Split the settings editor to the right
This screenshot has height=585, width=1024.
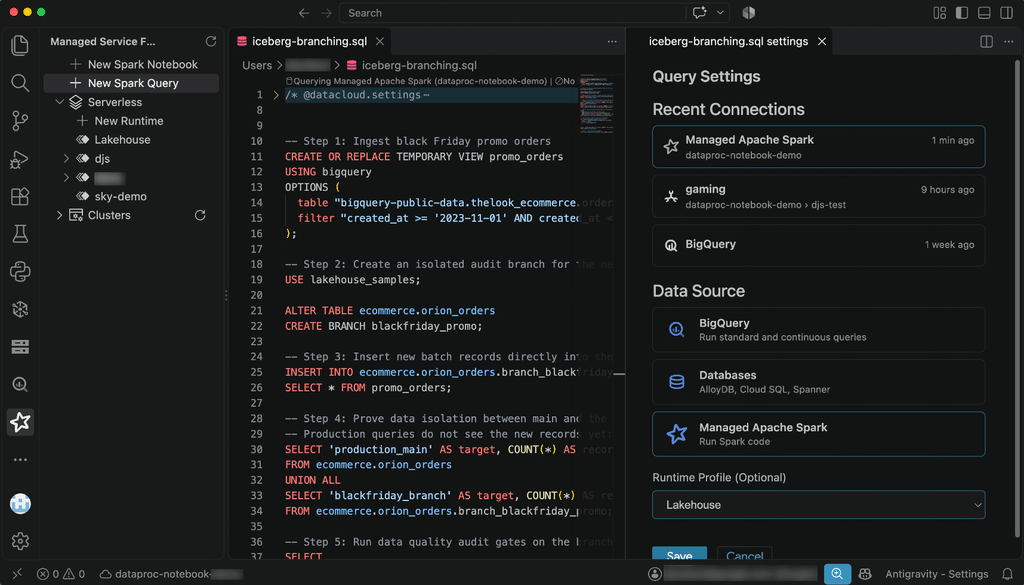pyautogui.click(x=987, y=41)
